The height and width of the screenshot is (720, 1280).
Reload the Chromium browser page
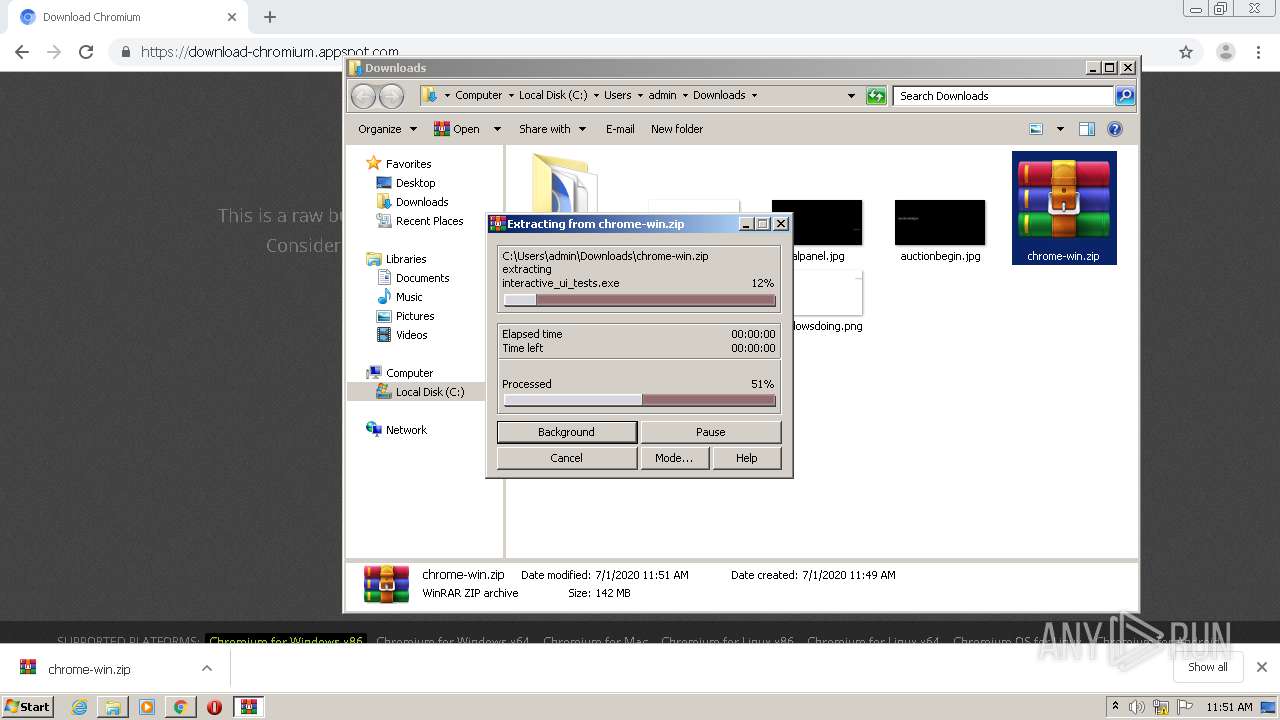tap(86, 52)
